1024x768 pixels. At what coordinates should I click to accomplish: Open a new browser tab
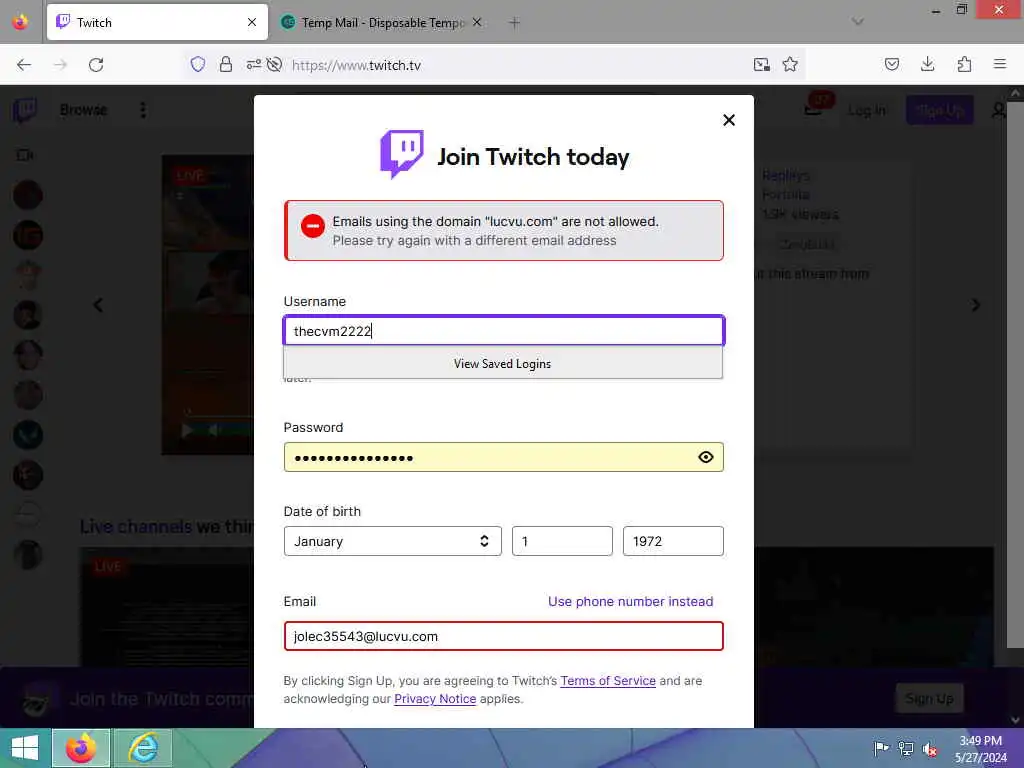tap(515, 23)
